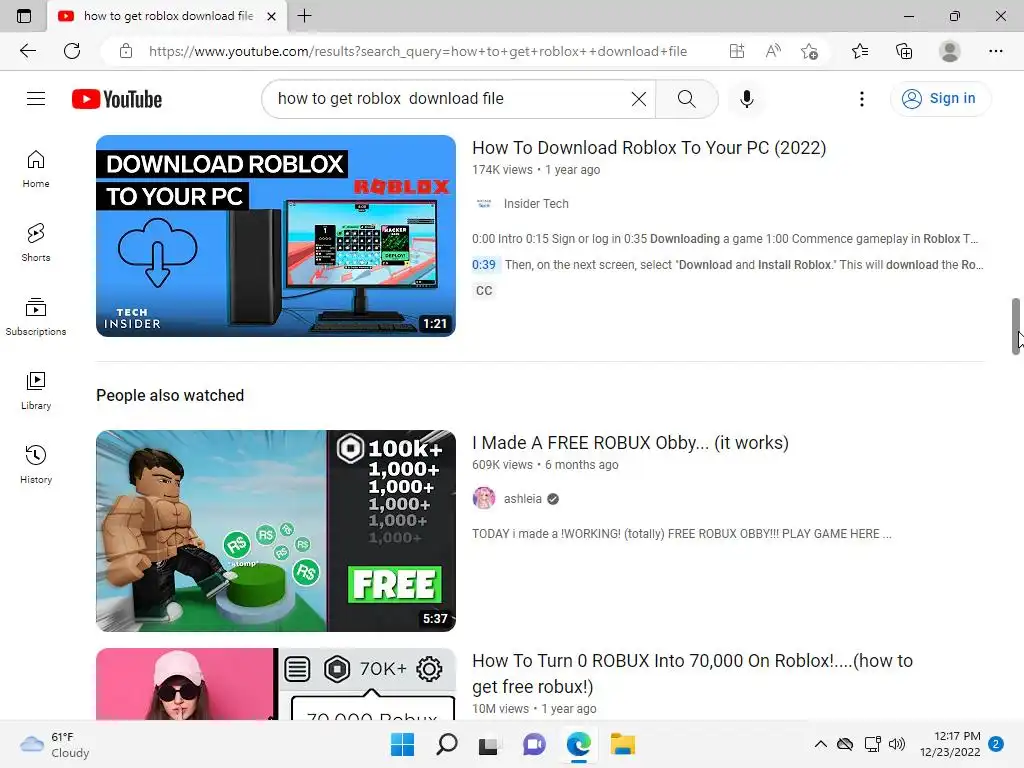Open the Chat app on taskbar
Viewport: 1024px width, 768px height.
click(534, 744)
